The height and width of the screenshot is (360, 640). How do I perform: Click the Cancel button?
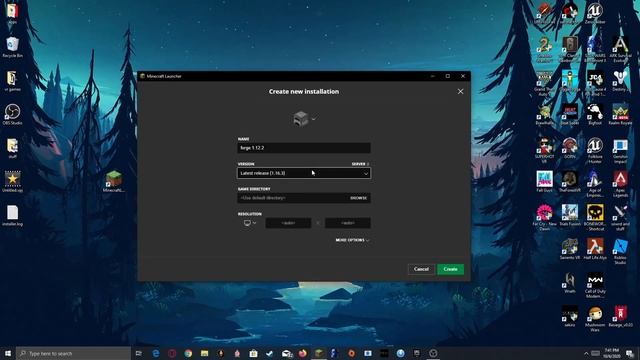[421, 269]
